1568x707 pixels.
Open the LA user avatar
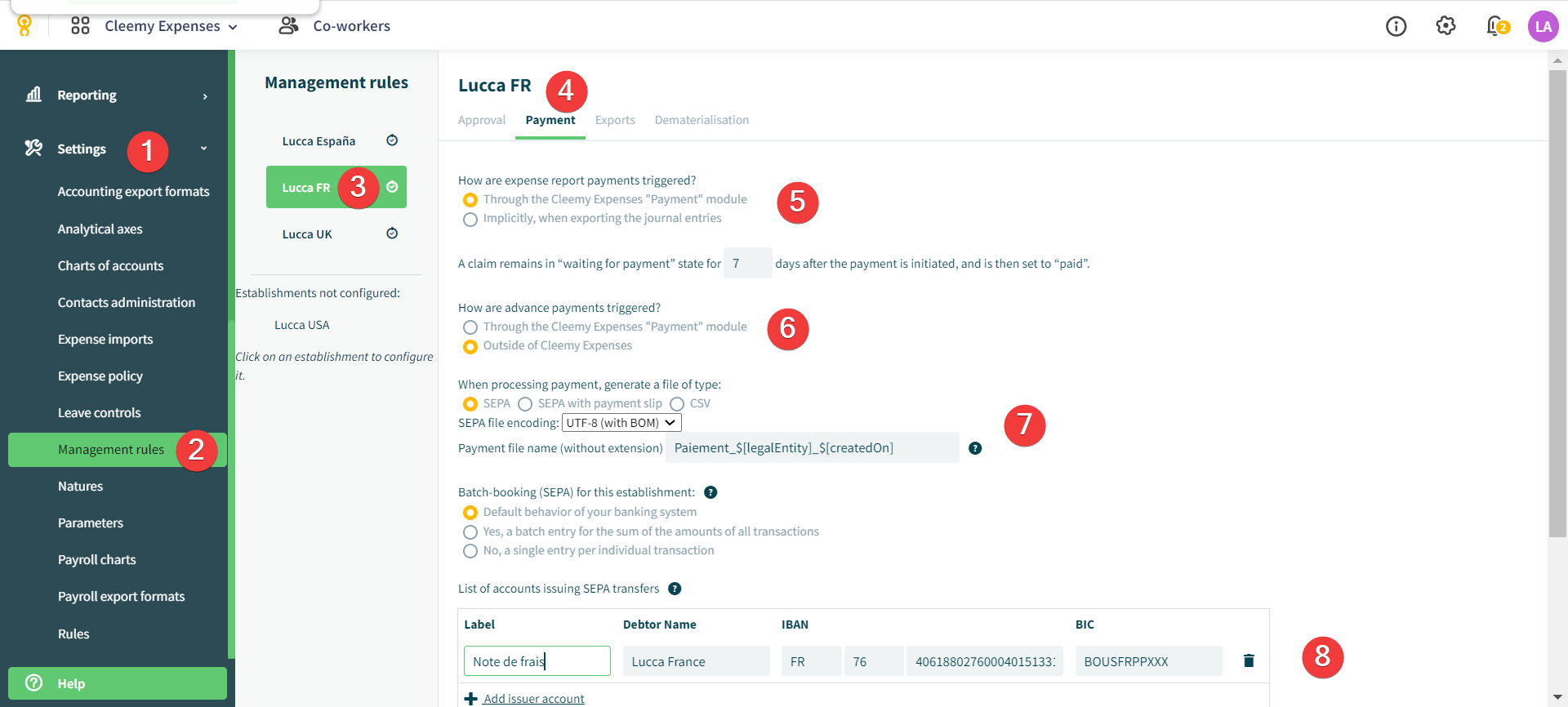tap(1543, 26)
